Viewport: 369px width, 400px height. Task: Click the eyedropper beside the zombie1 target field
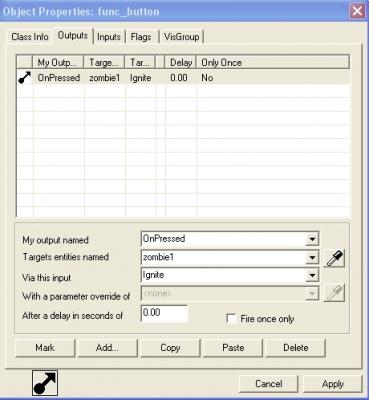coord(334,258)
